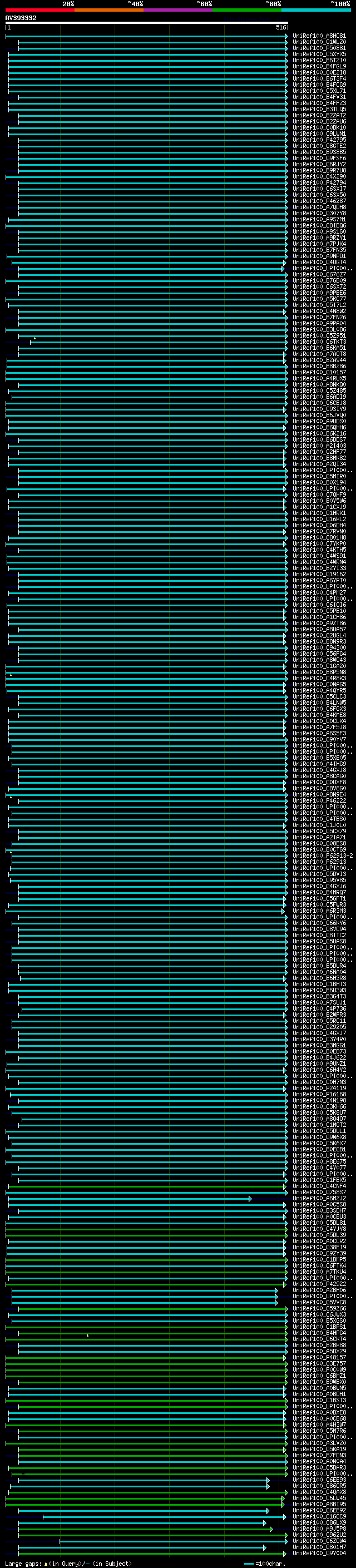Open hit UniRef100_Q8IBQ6

coord(319,225)
